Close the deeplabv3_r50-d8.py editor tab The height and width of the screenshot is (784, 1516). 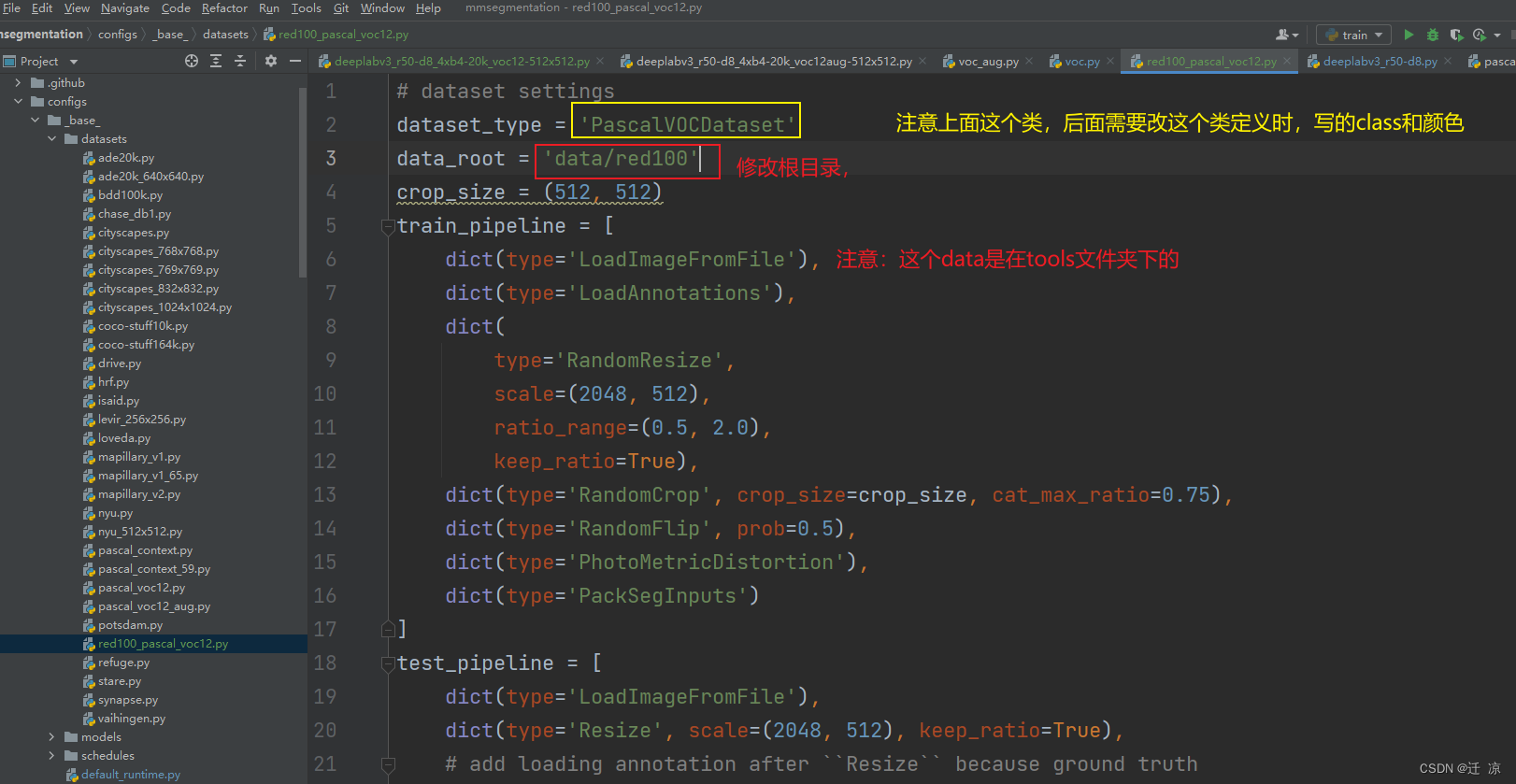[x=1448, y=61]
